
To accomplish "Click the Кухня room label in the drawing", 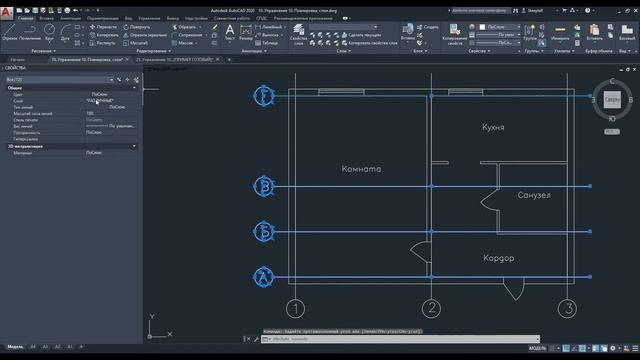I will tap(493, 127).
